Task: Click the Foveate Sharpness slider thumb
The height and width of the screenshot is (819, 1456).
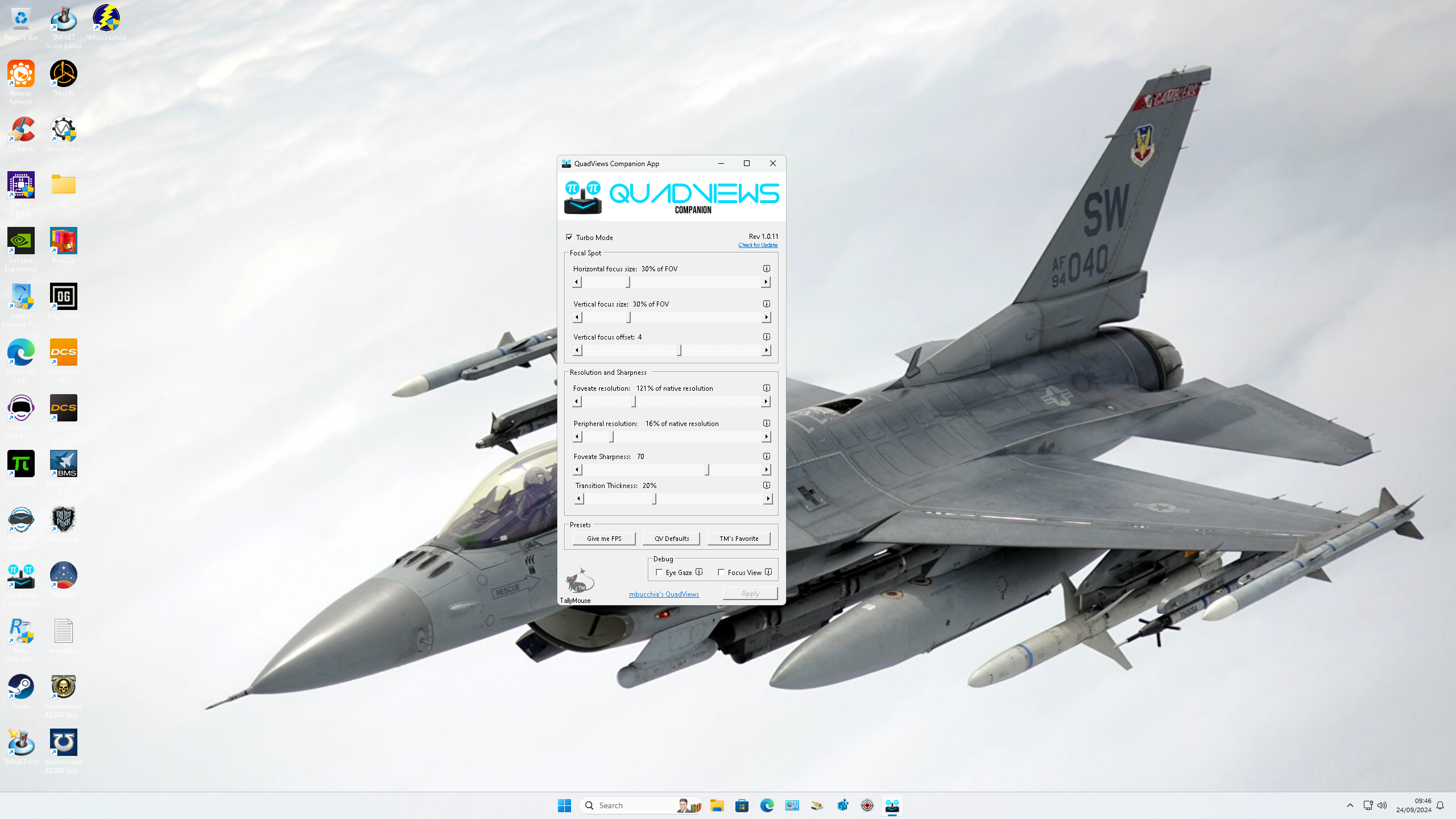Action: (x=707, y=470)
